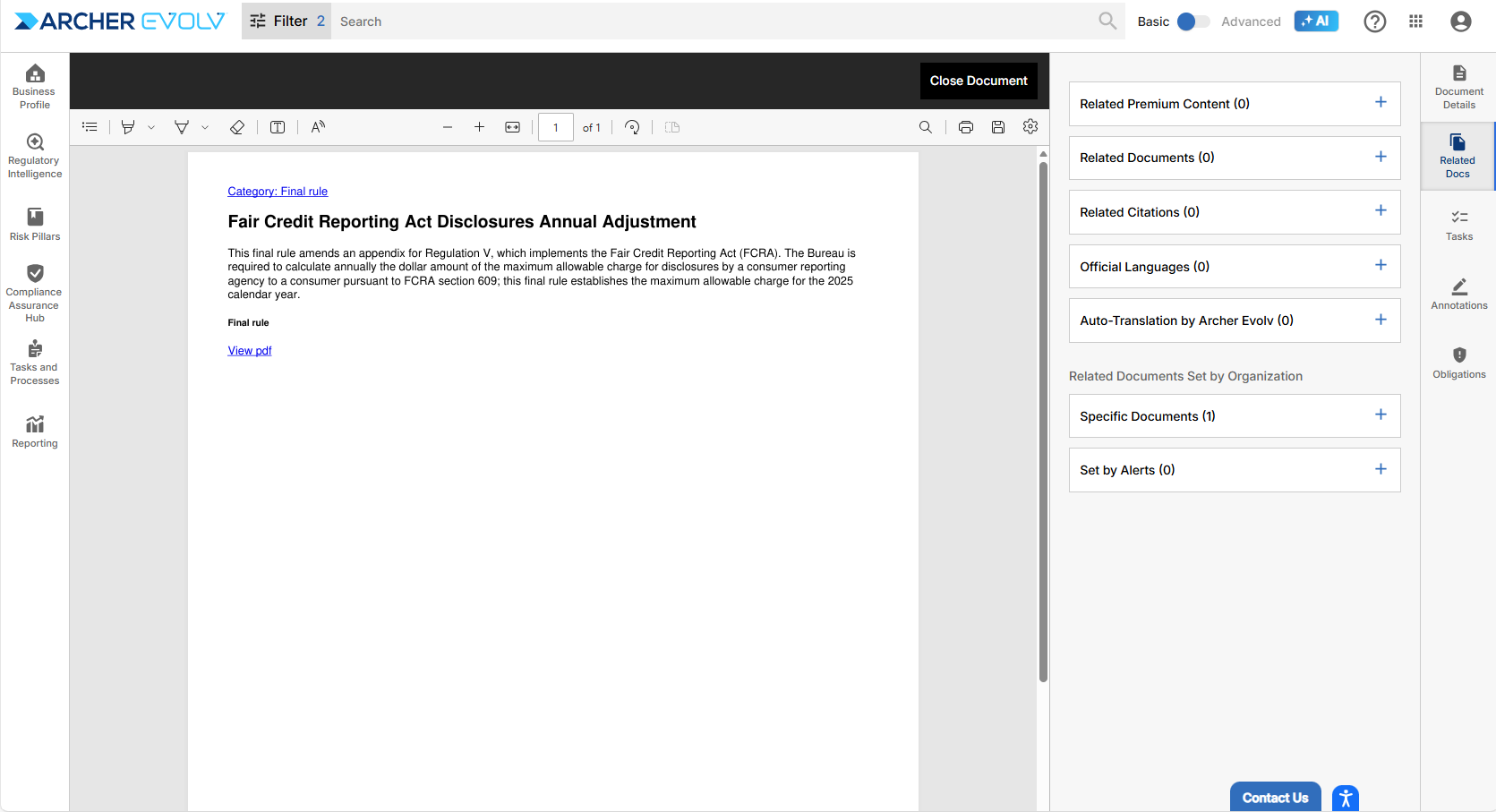Open the PDF viewer settings gear
Screen dimensions: 1496x812
[1030, 127]
